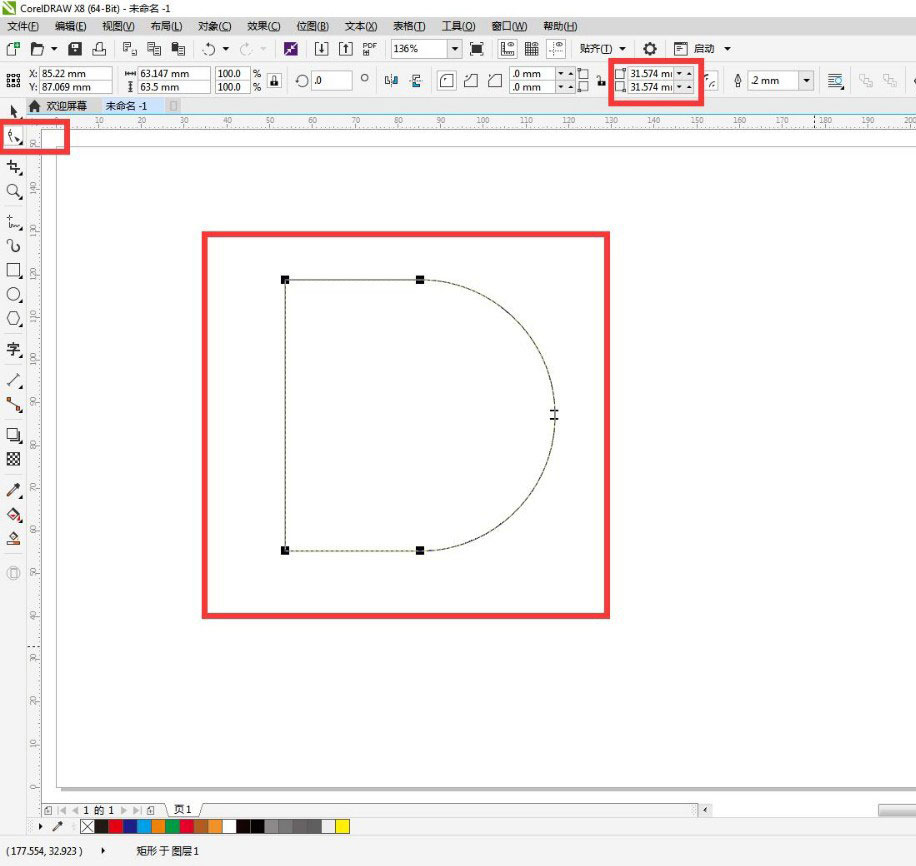Select the Freehand tool
The width and height of the screenshot is (916, 866).
click(x=14, y=222)
